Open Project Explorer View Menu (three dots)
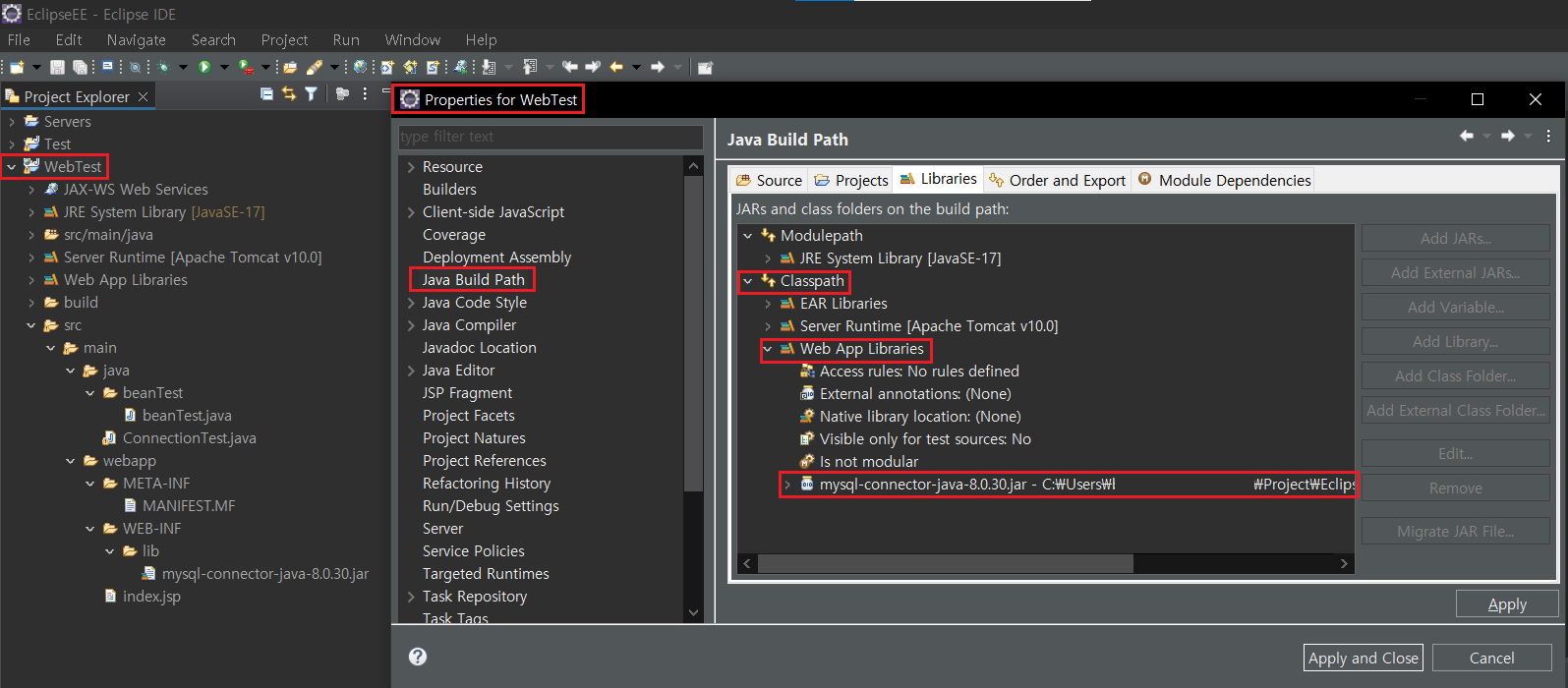1568x688 pixels. [x=365, y=94]
